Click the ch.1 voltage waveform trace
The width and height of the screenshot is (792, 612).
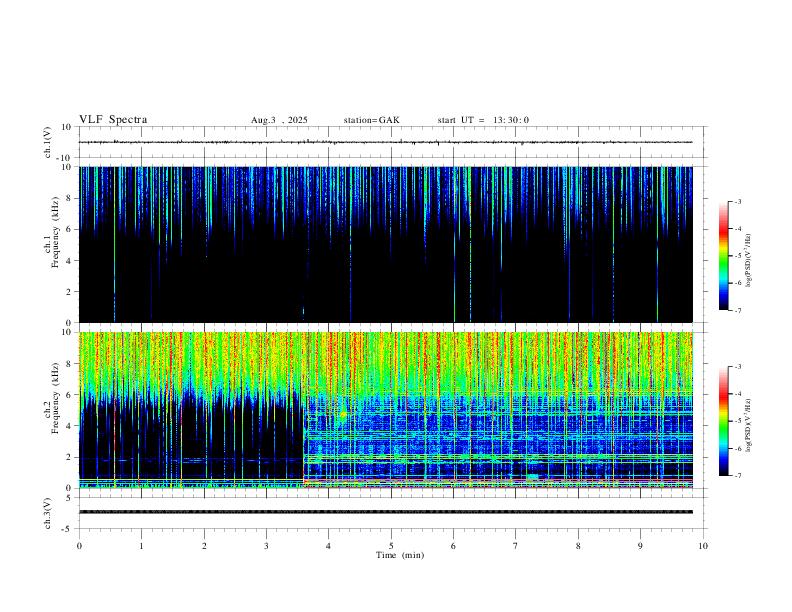pos(385,142)
